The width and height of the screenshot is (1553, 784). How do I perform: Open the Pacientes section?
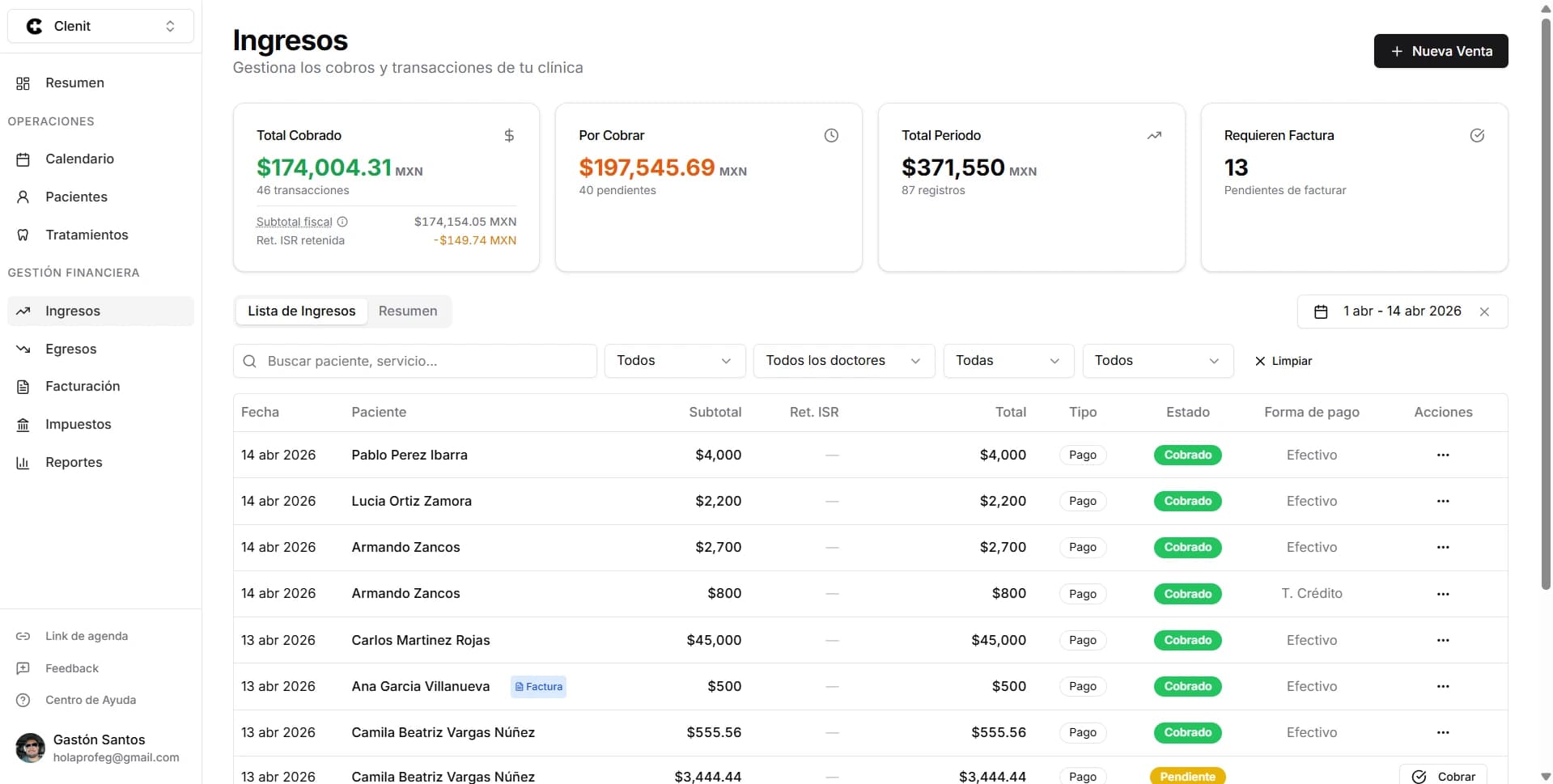[x=100, y=197]
